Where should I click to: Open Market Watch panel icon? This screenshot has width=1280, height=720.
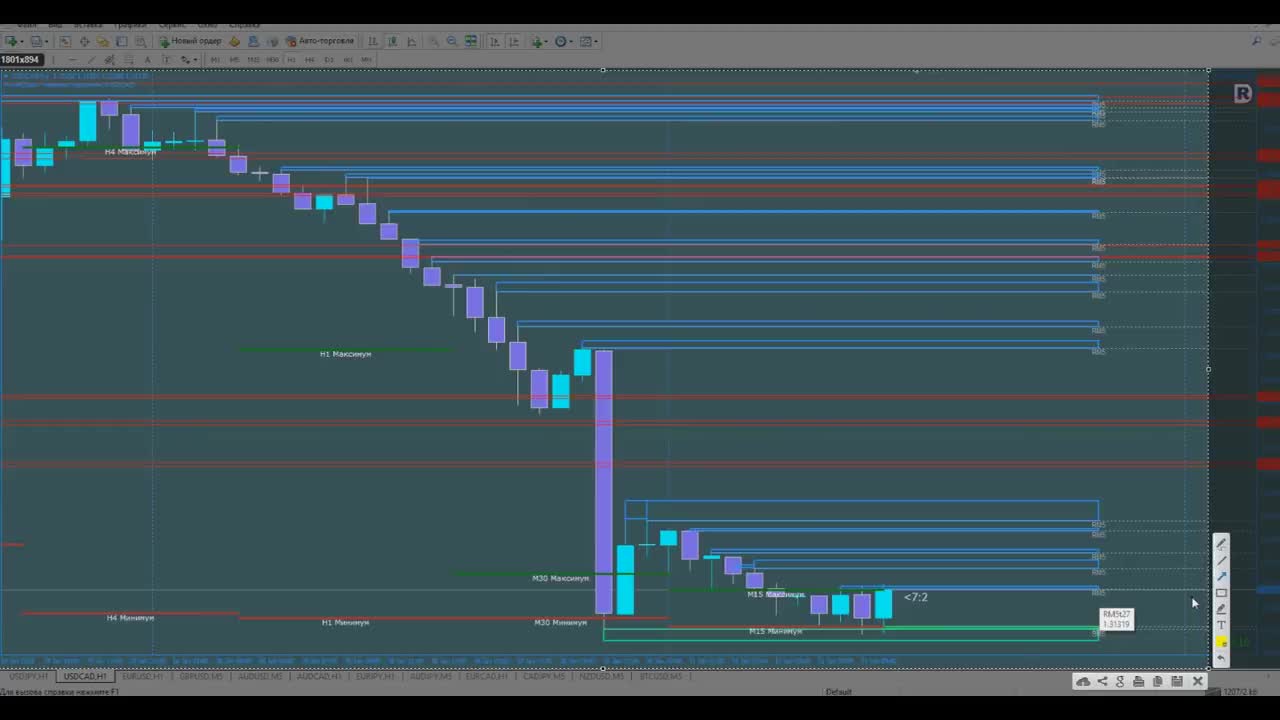pyautogui.click(x=65, y=41)
